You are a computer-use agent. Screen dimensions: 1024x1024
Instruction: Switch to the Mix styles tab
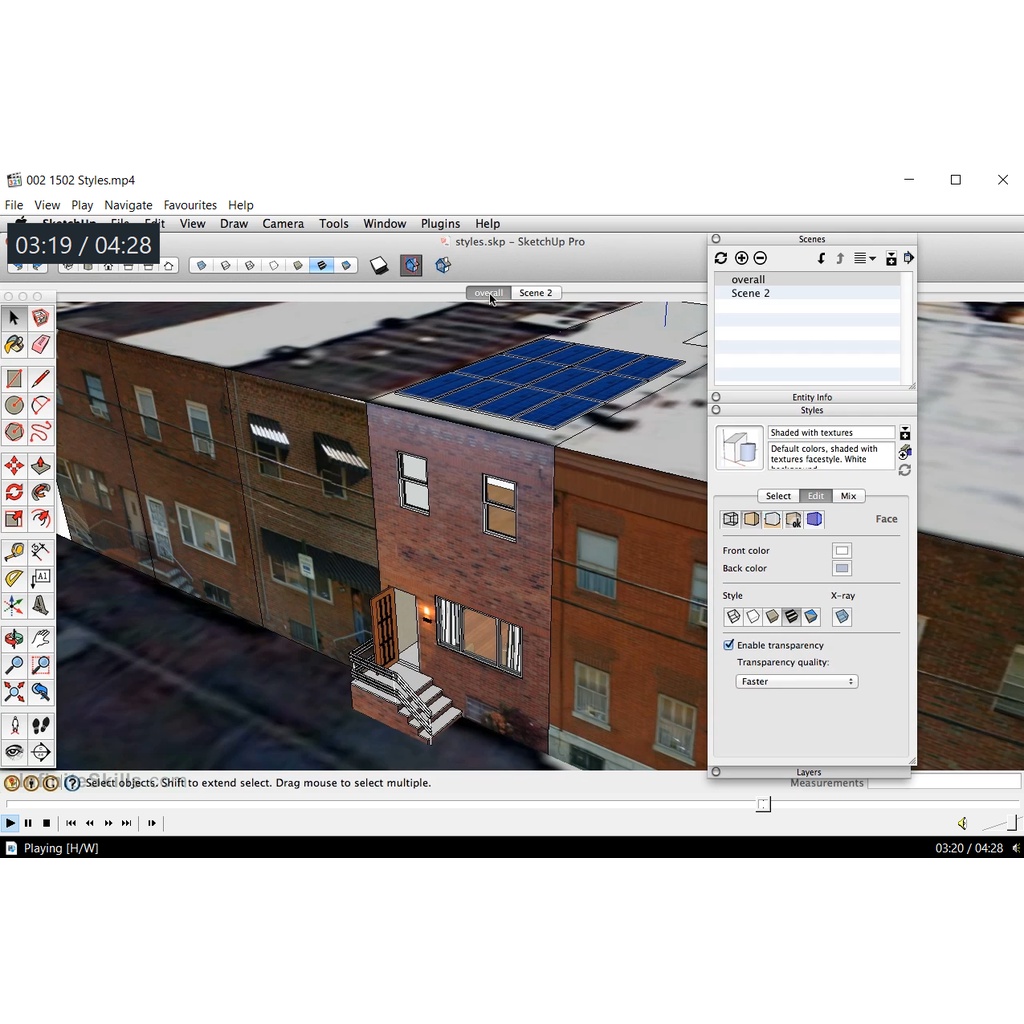point(848,496)
